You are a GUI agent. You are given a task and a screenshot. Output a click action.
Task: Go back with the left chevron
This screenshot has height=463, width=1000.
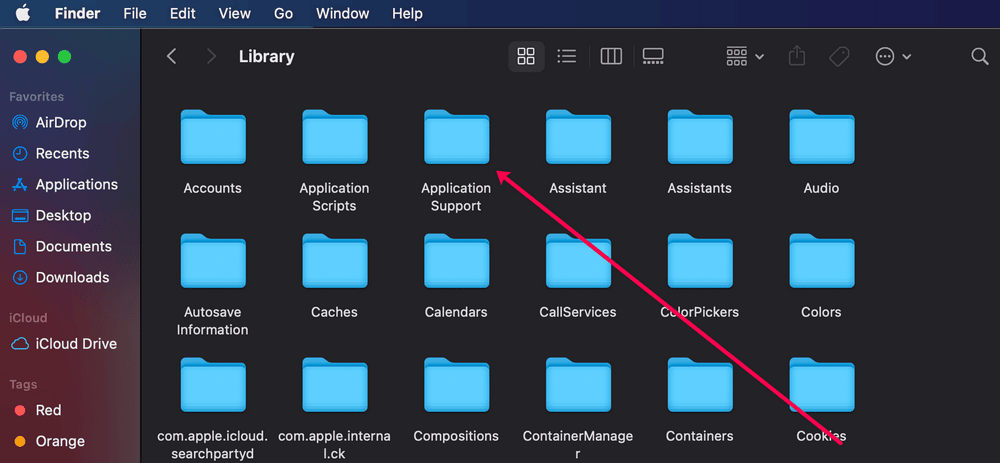[x=172, y=57]
